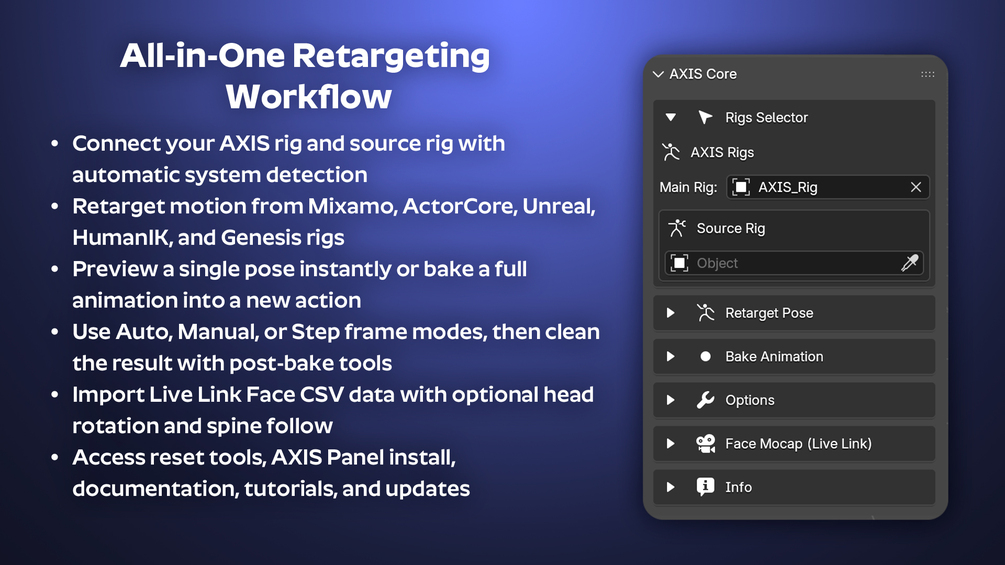
Task: Expand the Info section triangle
Action: click(670, 487)
